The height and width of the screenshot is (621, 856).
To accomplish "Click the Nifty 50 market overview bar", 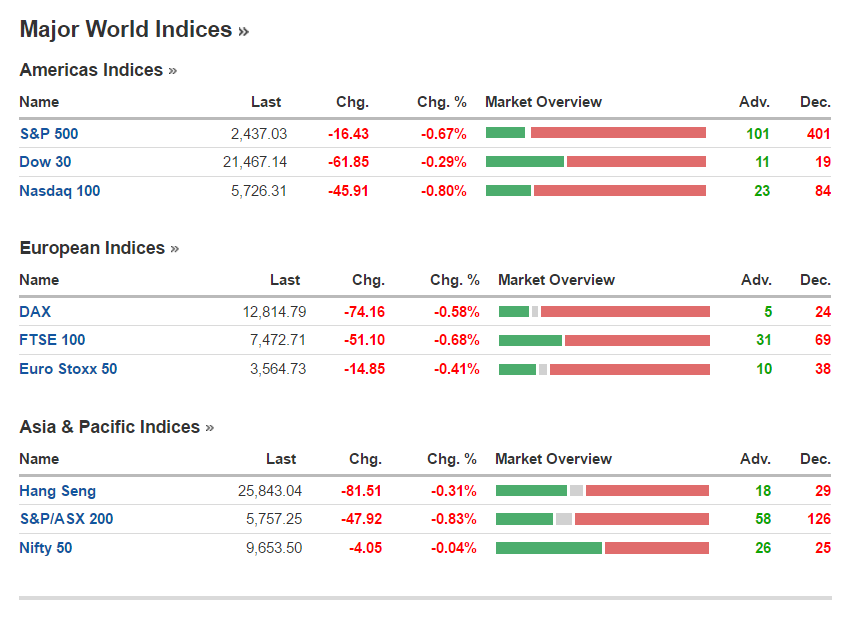I will click(602, 548).
